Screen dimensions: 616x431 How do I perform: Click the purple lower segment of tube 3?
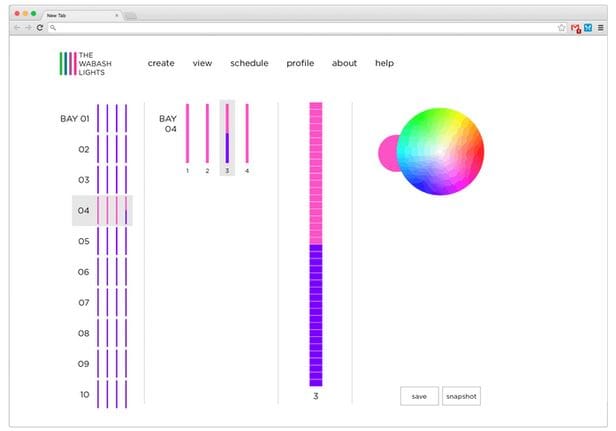coord(316,315)
